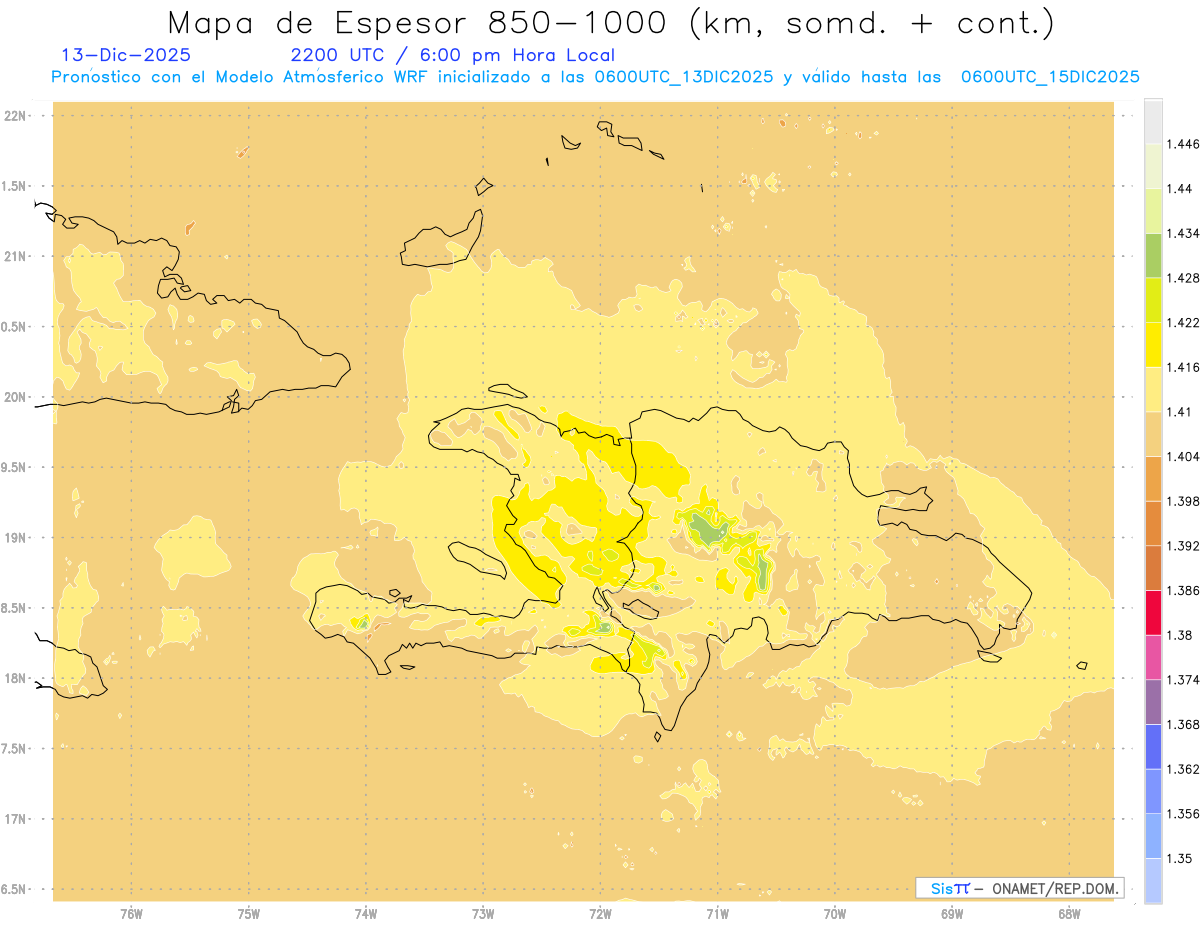1200x927 pixels.
Task: Click the light gray top colorbar segment
Action: tap(1153, 121)
